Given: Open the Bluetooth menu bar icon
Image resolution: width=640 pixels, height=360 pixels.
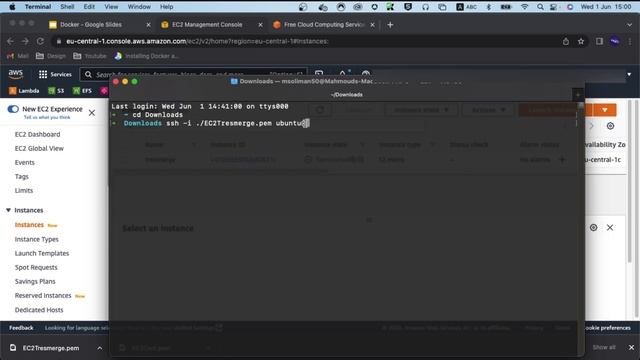Looking at the screenshot, I should tap(489, 7).
